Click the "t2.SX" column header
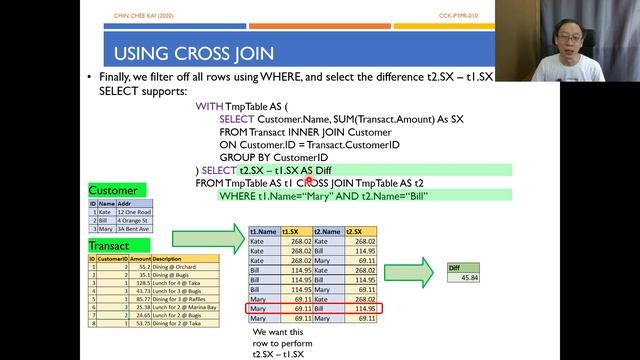Image resolution: width=640 pixels, height=360 pixels. coord(360,231)
